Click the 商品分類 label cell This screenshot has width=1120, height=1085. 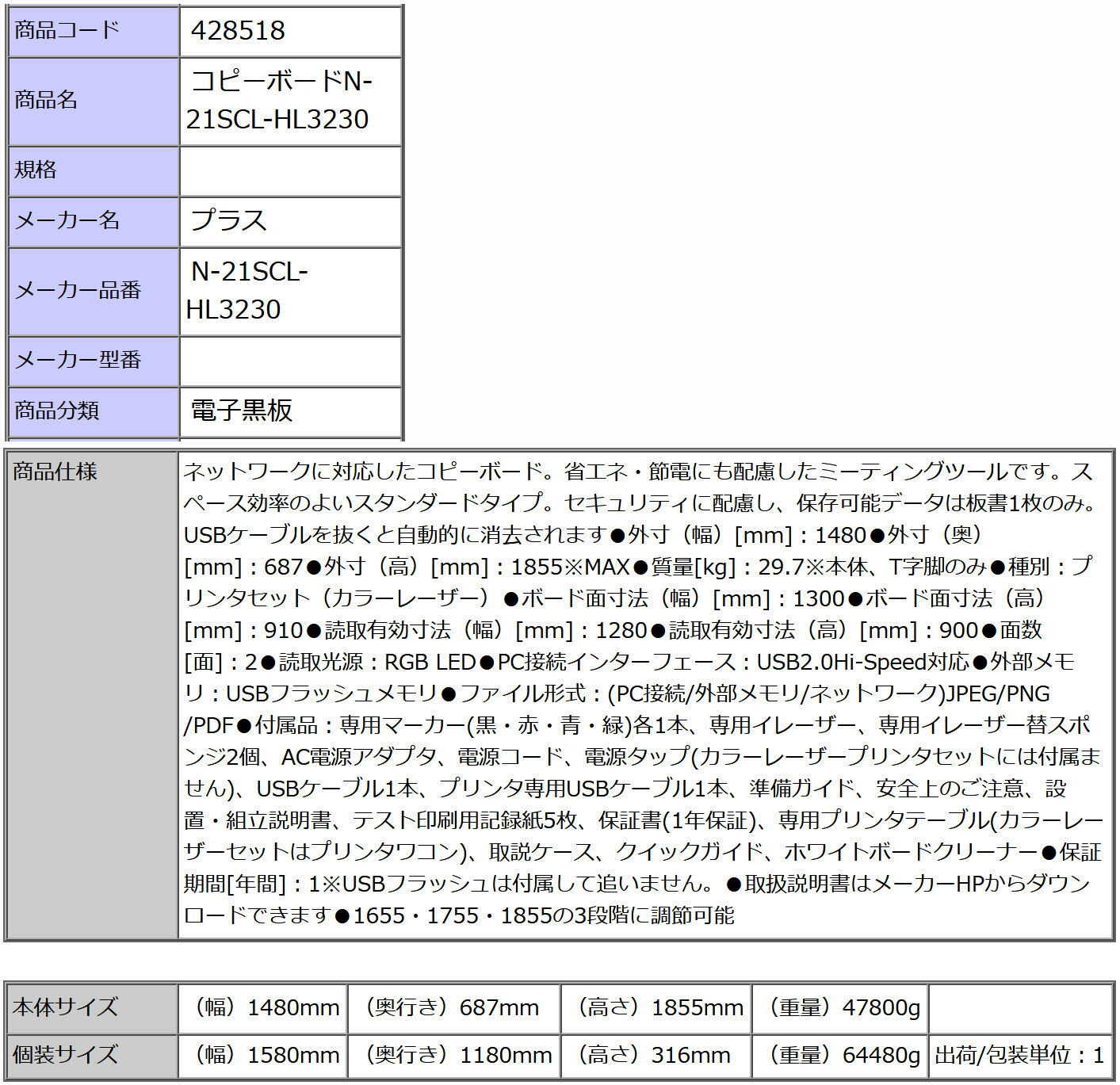click(x=94, y=412)
